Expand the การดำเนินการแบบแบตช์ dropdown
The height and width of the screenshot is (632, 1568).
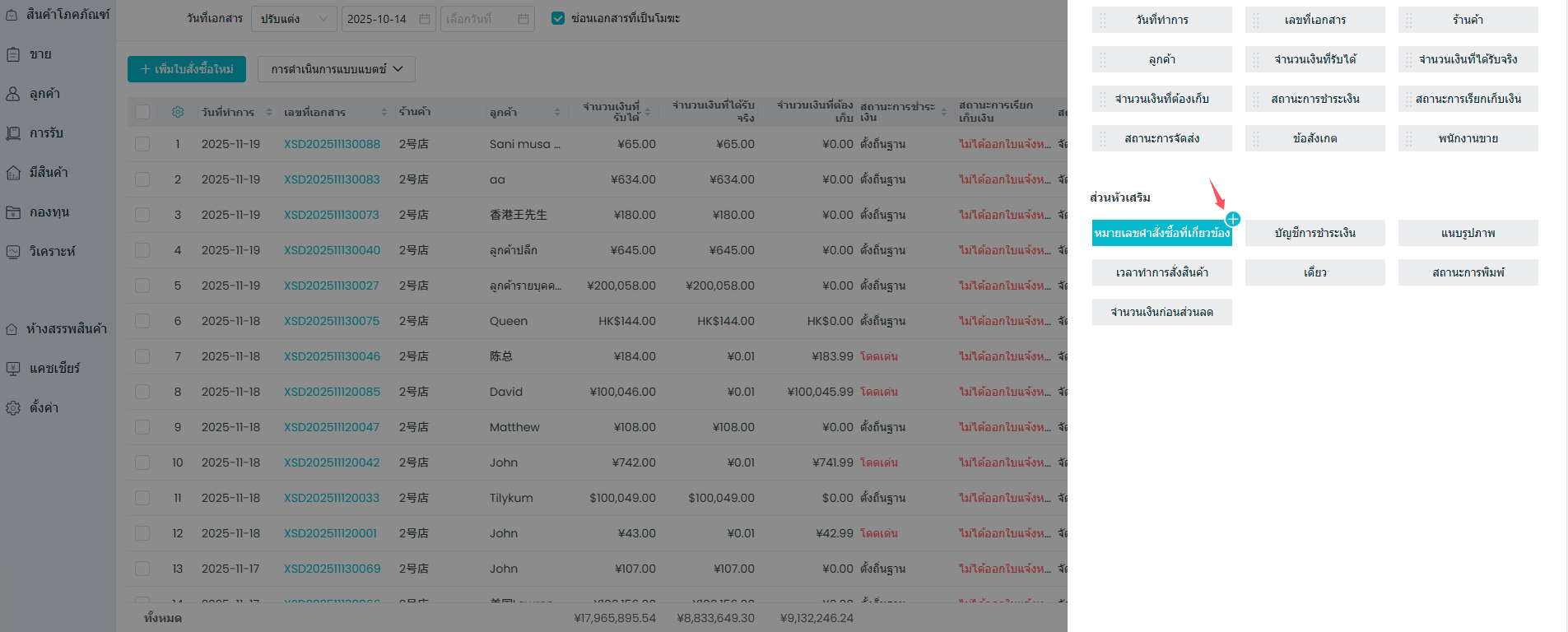click(x=336, y=69)
